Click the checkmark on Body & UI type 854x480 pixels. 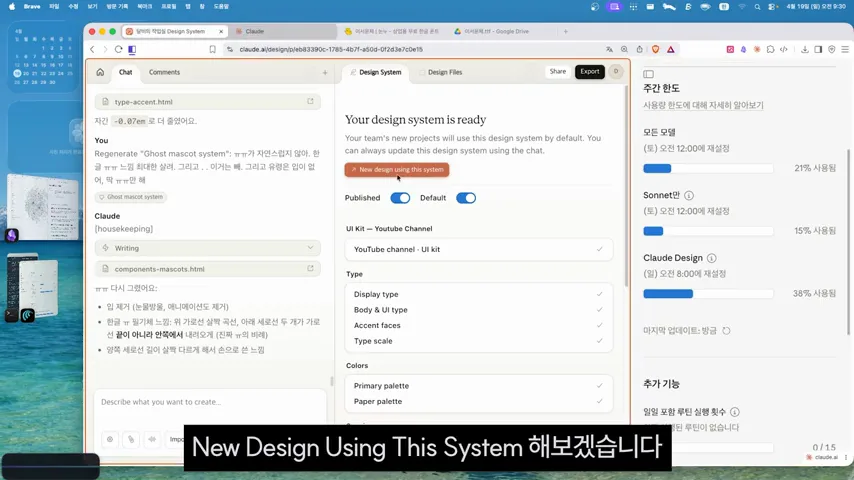click(x=599, y=309)
